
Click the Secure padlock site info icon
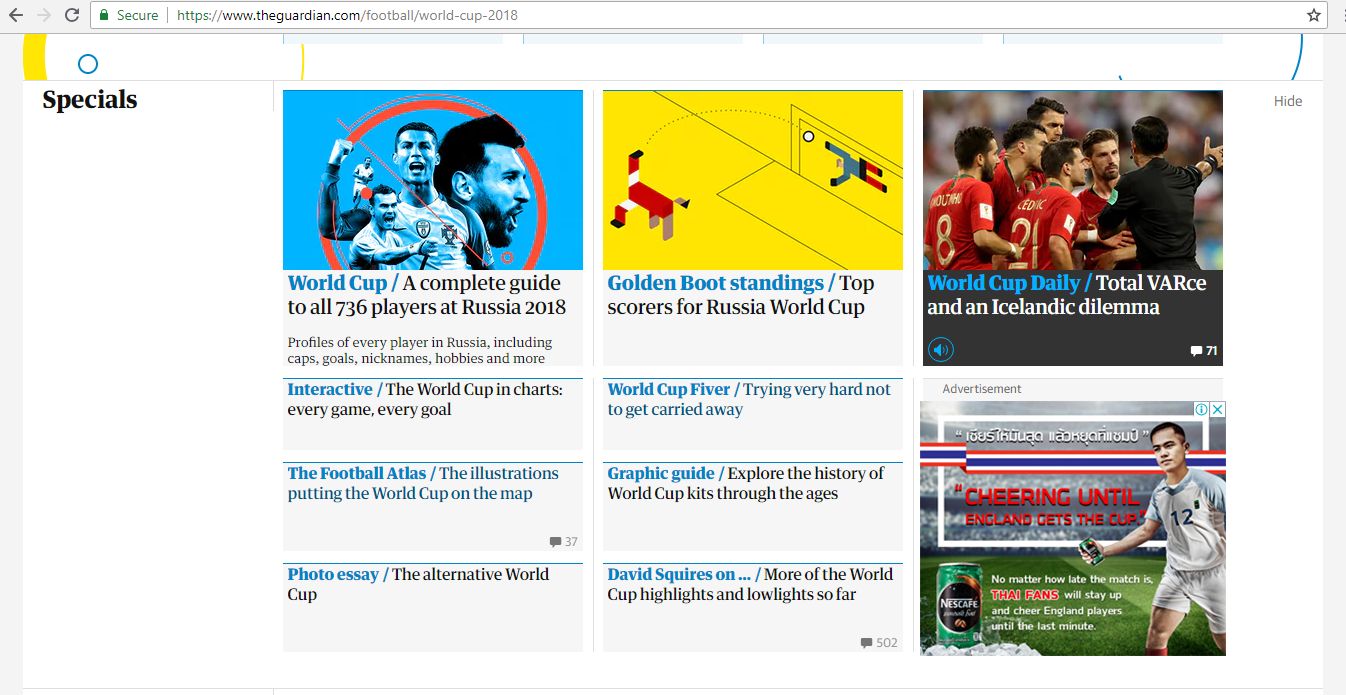[x=104, y=16]
